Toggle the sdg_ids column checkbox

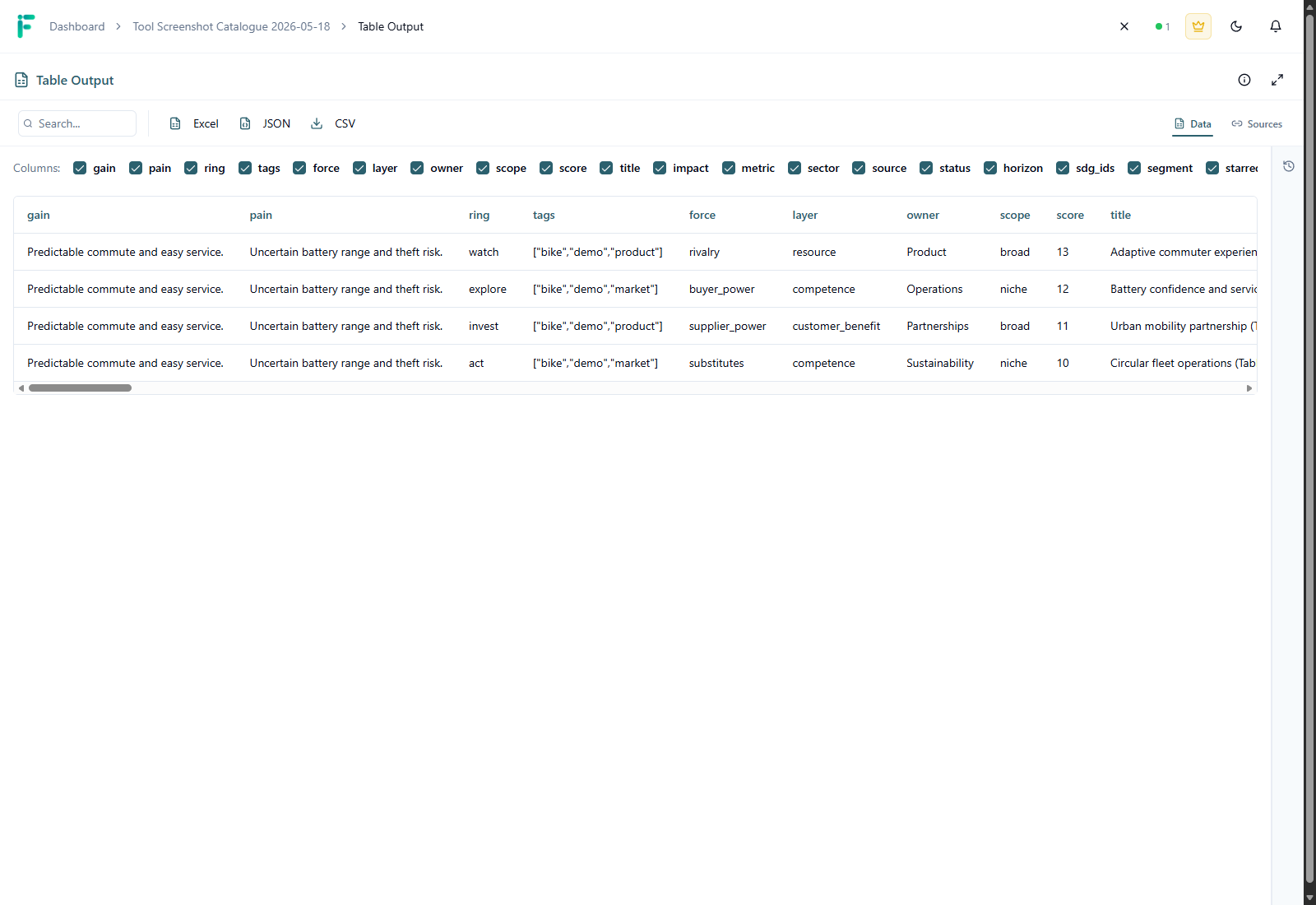[1063, 168]
